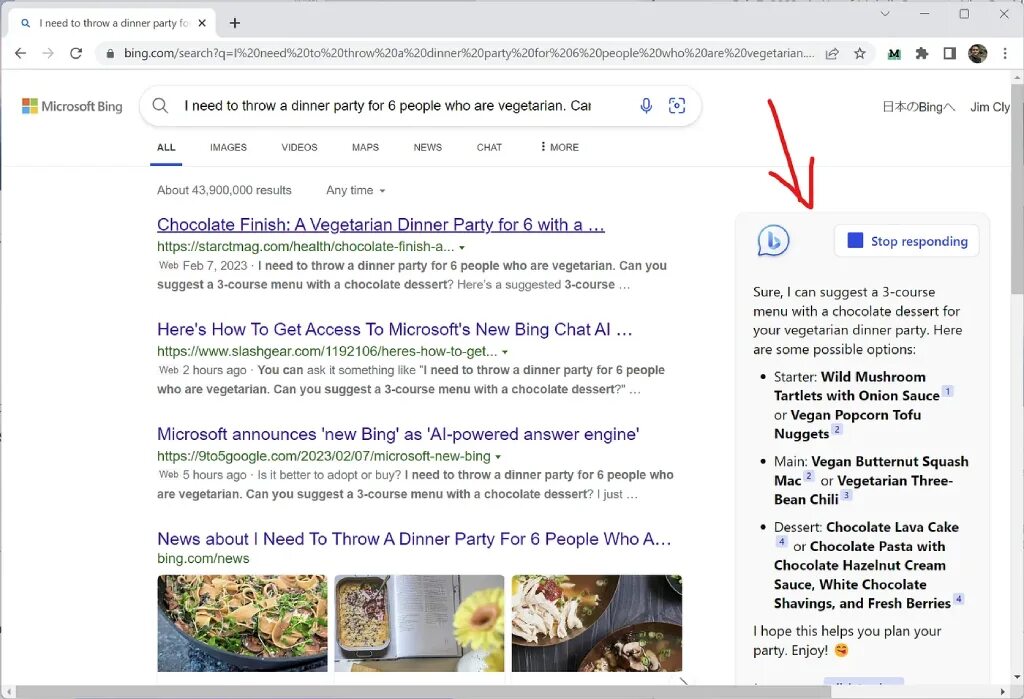Click the About 43,900,000 results text
This screenshot has width=1024, height=699.
point(224,190)
